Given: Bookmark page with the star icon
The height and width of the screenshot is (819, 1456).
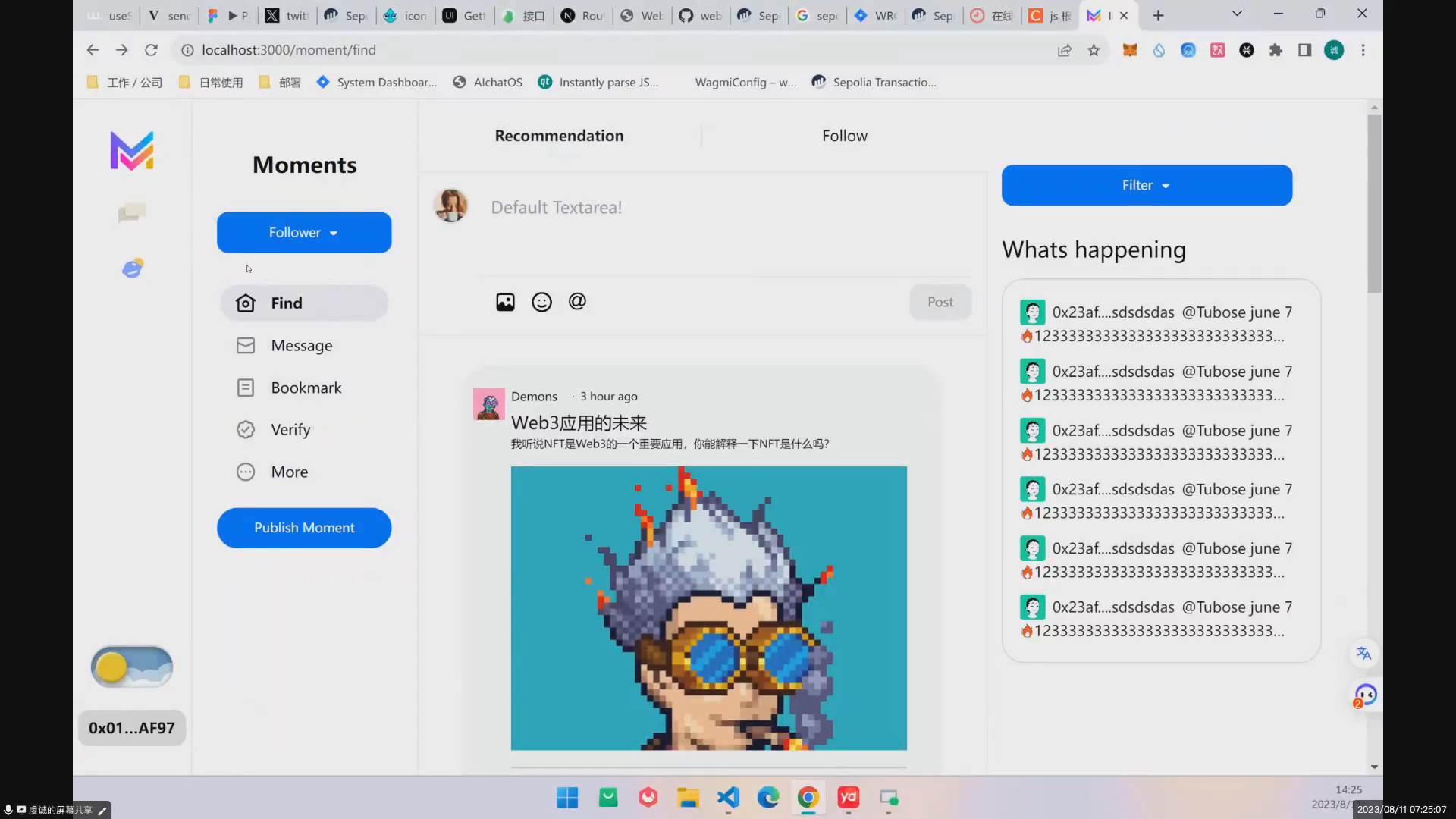Looking at the screenshot, I should point(1094,50).
